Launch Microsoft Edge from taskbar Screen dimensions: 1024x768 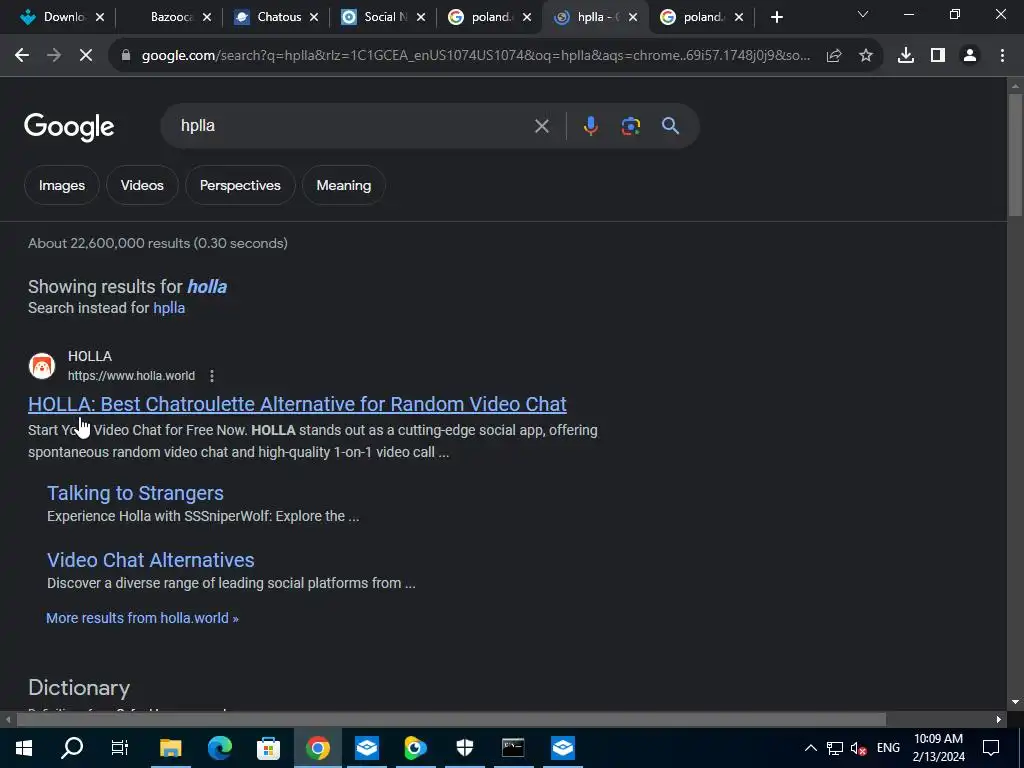tap(219, 748)
